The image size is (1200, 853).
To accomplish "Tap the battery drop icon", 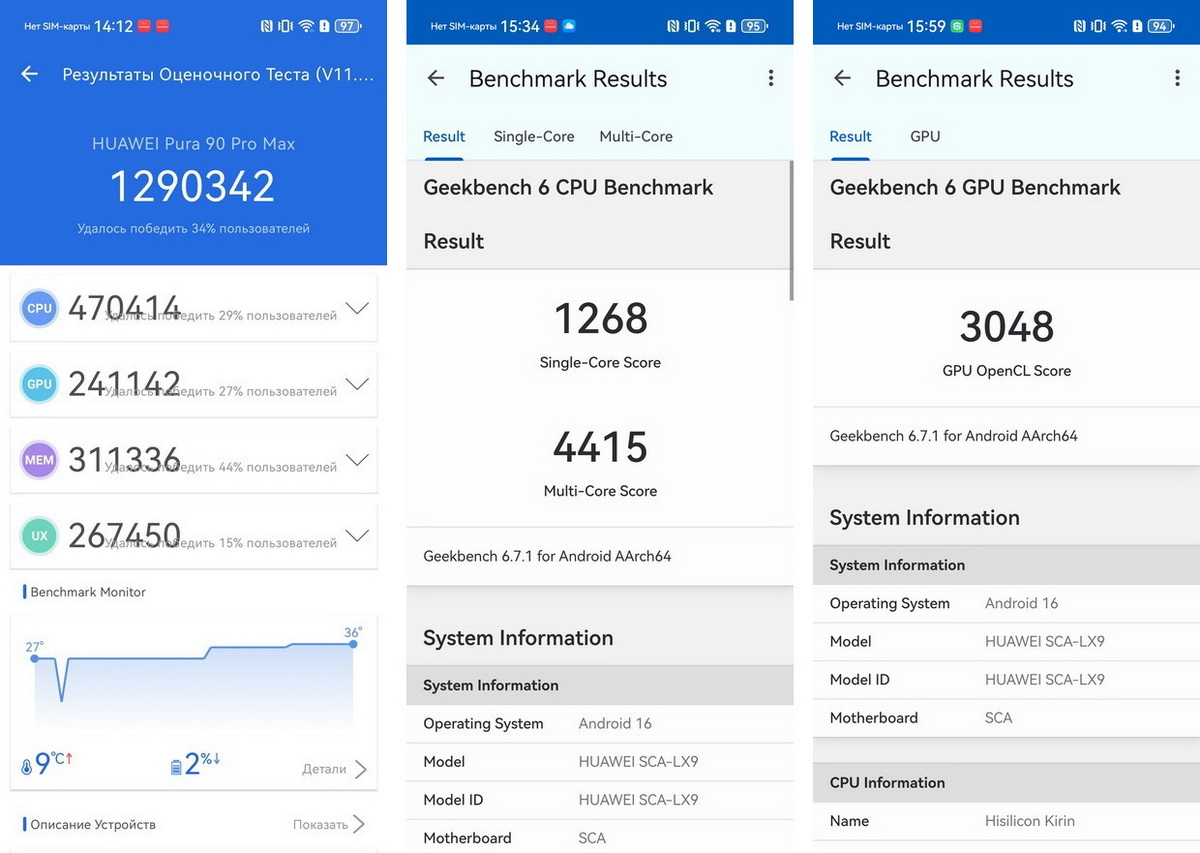I will tap(176, 767).
